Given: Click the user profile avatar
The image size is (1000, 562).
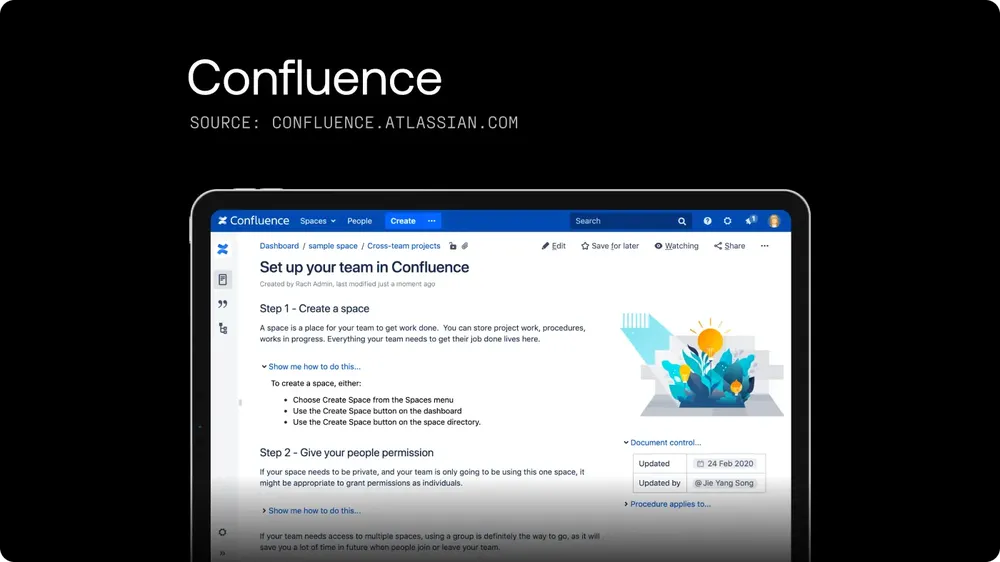Looking at the screenshot, I should click(774, 221).
